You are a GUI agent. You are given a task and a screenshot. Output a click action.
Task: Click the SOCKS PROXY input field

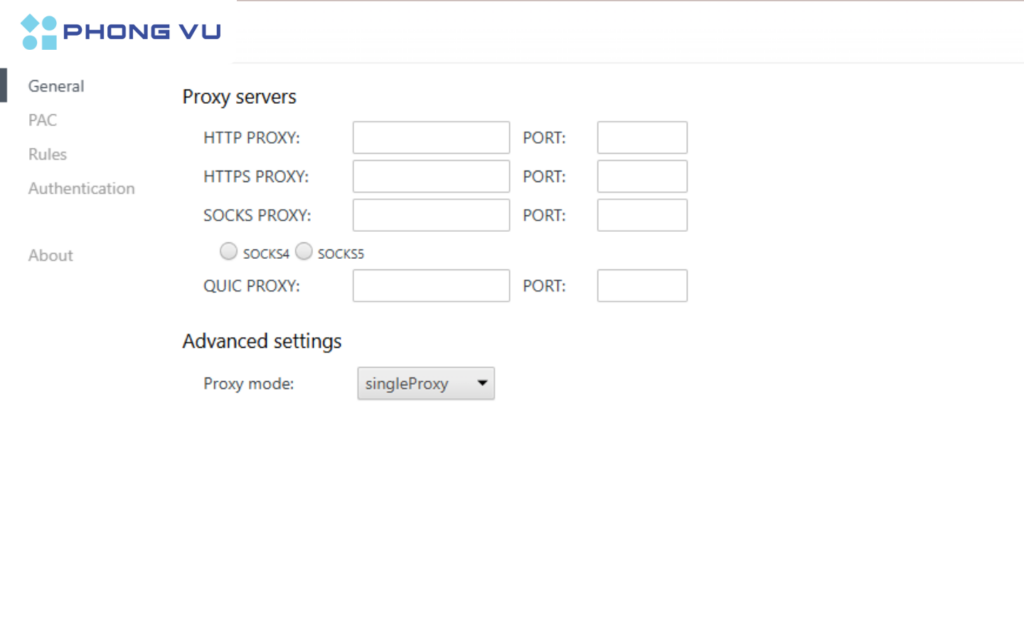430,215
